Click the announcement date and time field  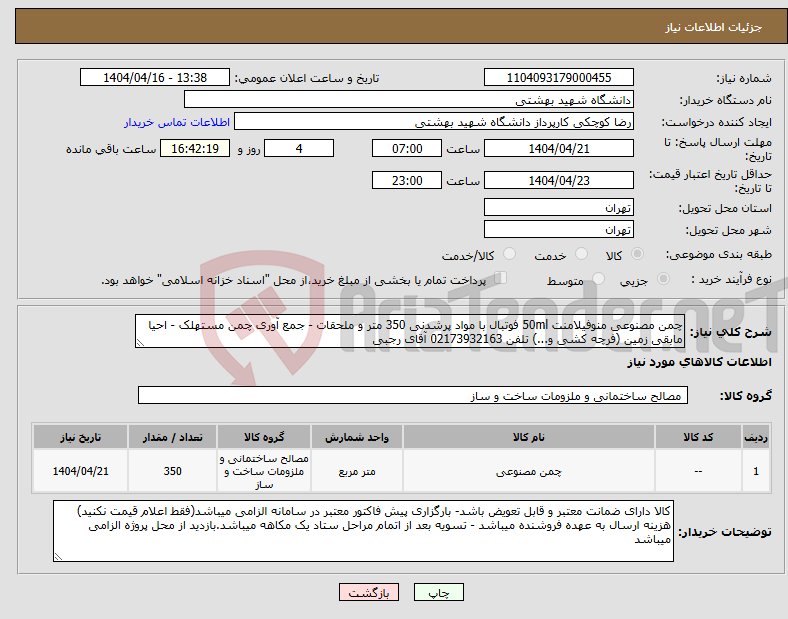155,78
